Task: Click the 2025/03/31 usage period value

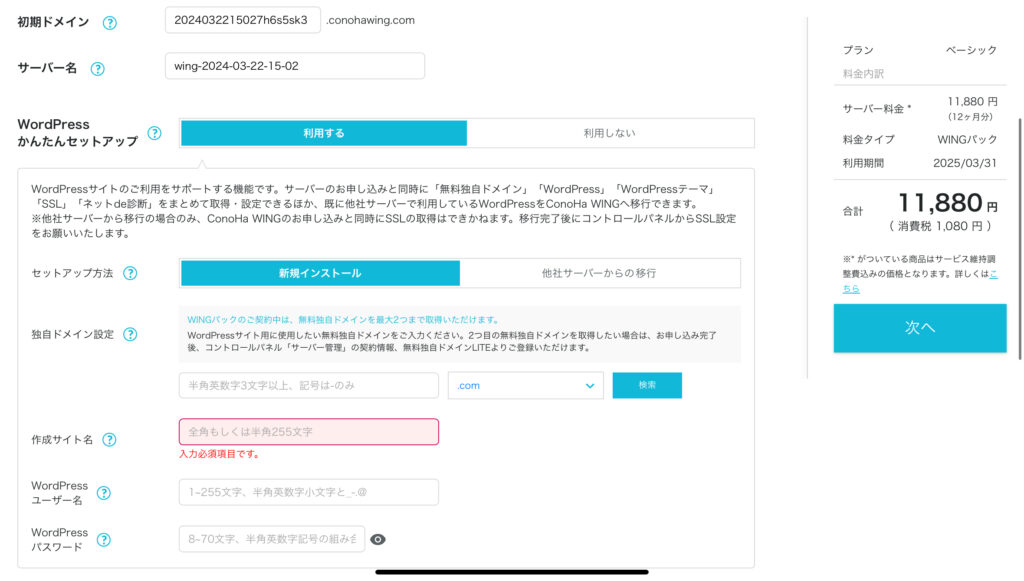Action: point(965,163)
